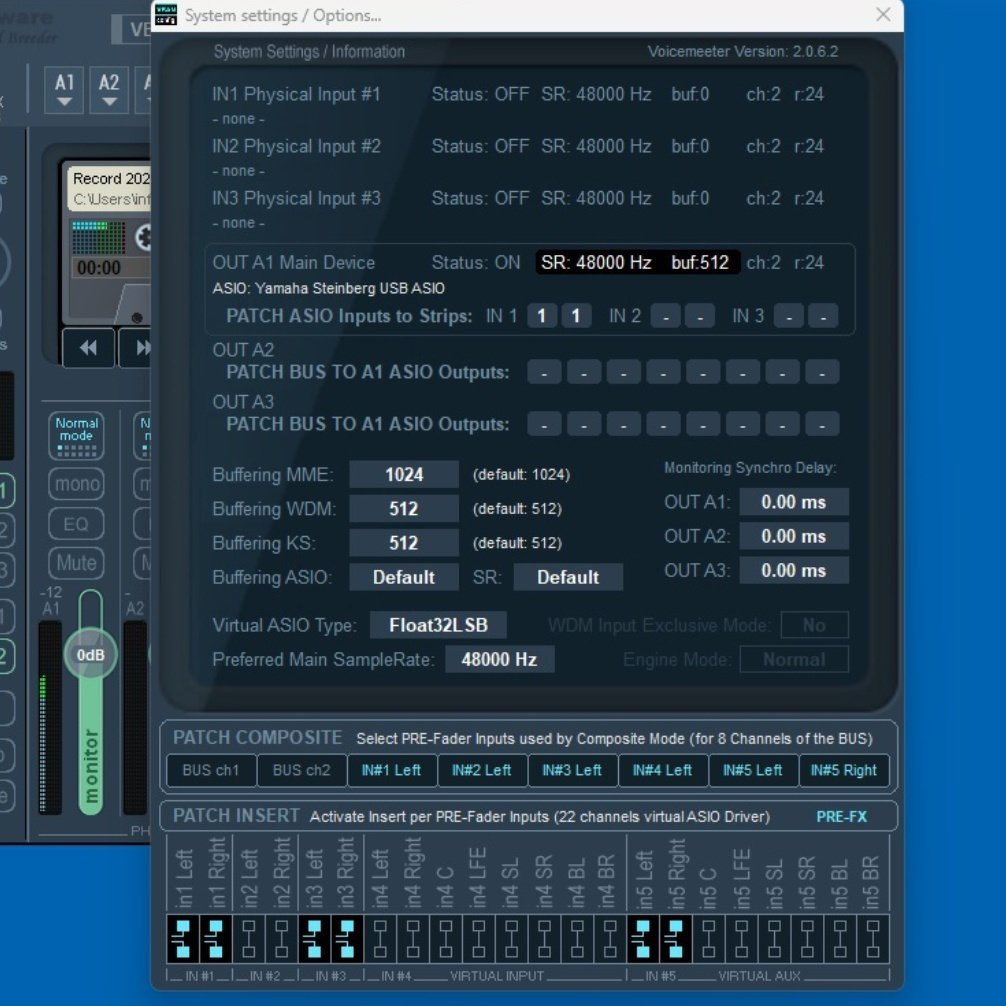Turn on the in5 BL insert

point(840,939)
